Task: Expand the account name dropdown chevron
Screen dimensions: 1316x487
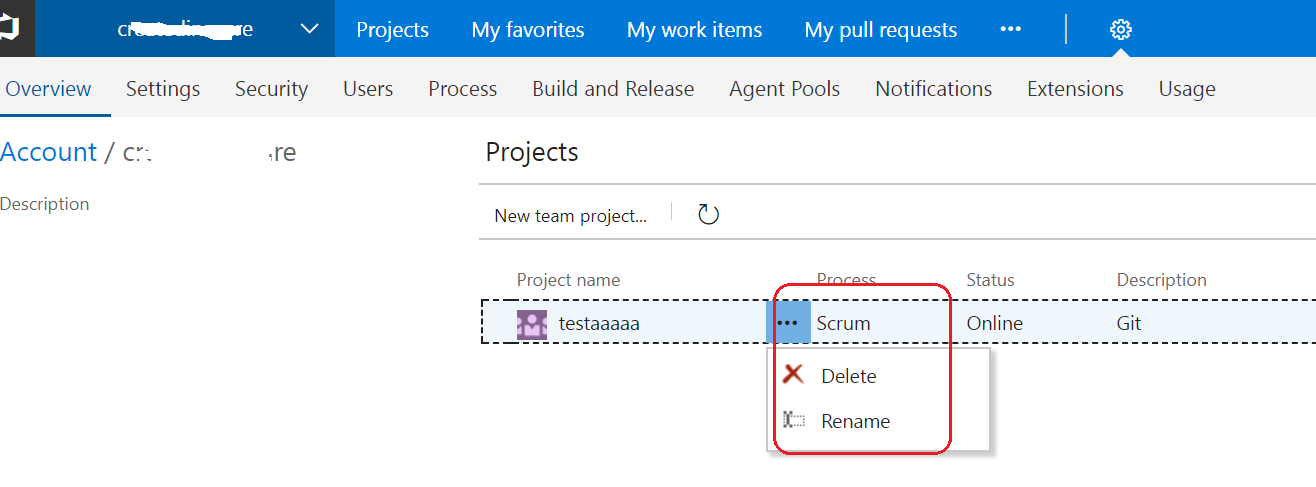Action: tap(309, 30)
